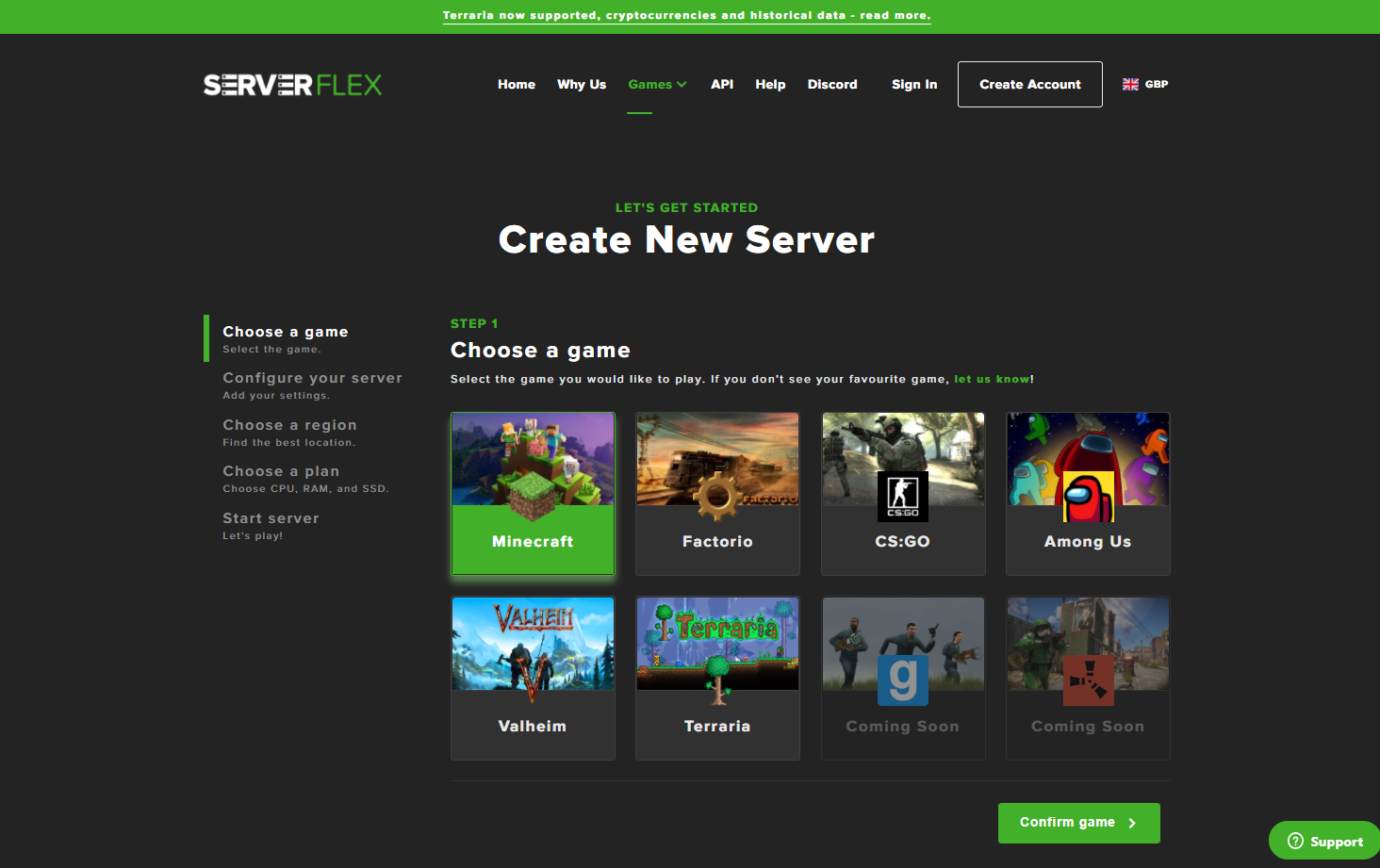
Task: Go to 'Configure your server' step
Action: click(312, 385)
